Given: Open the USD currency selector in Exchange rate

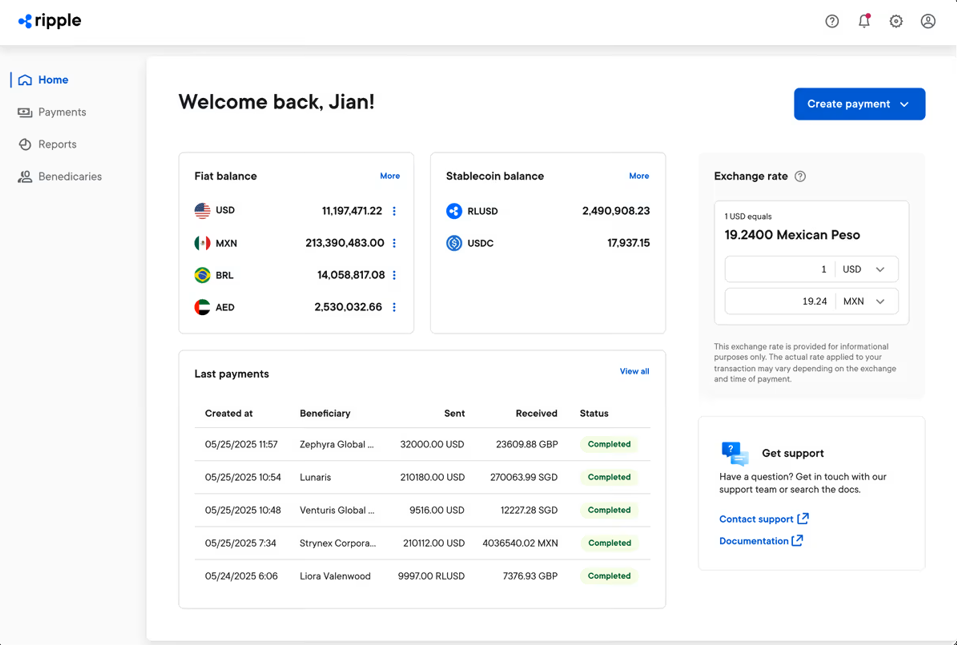Looking at the screenshot, I should 867,269.
